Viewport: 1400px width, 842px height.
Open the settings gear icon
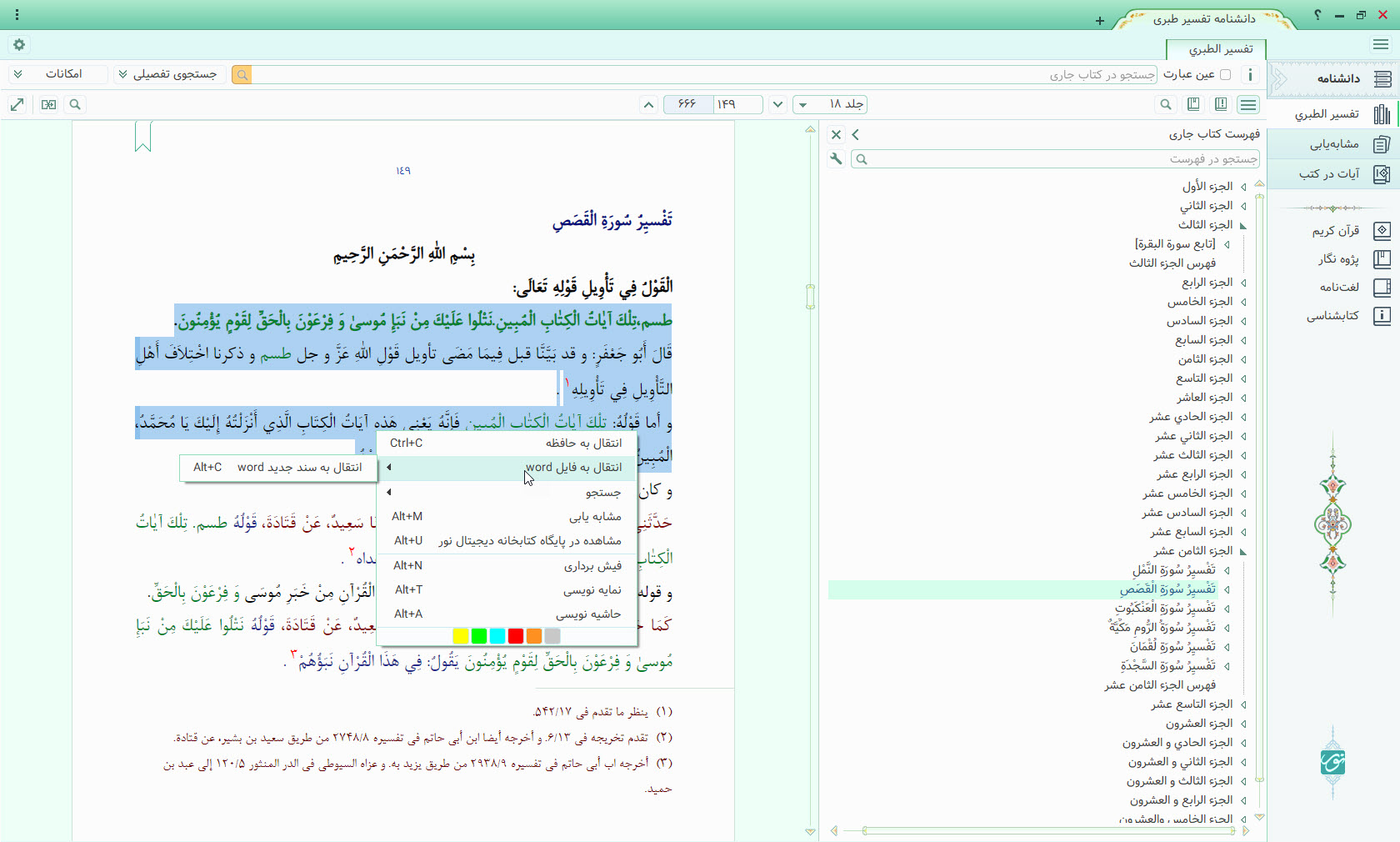tap(19, 45)
